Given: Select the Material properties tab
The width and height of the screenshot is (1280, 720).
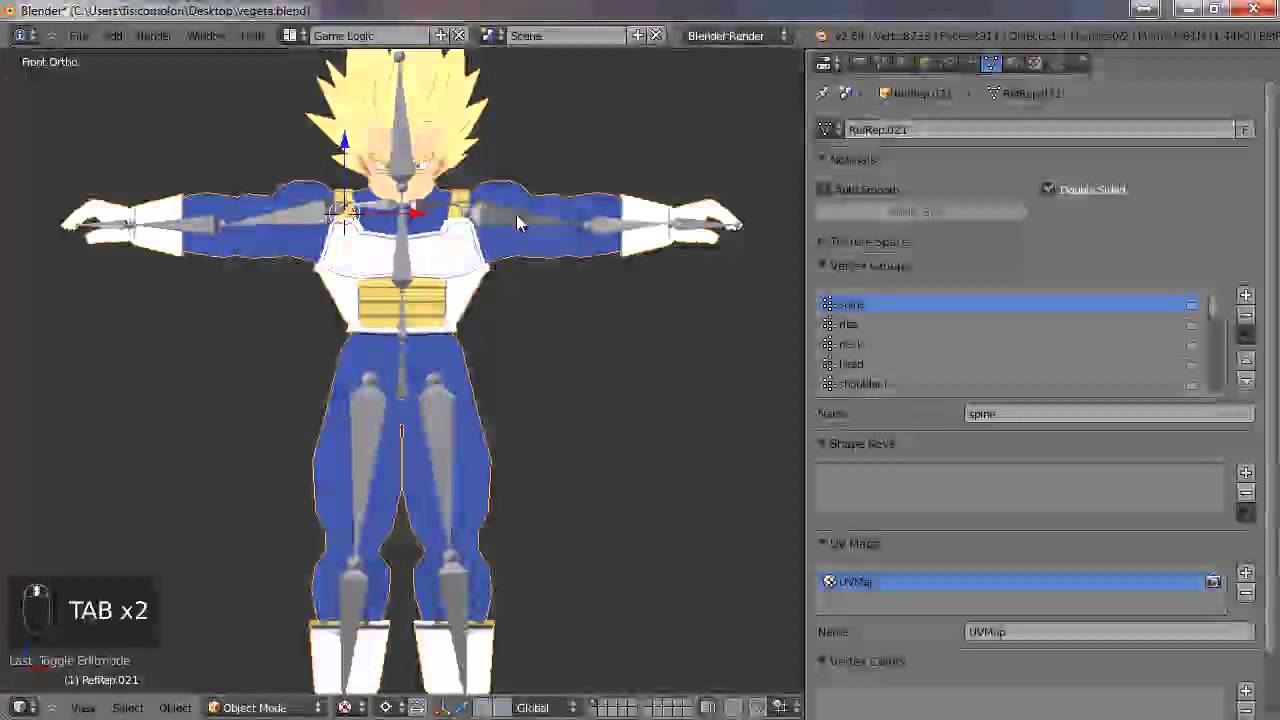Looking at the screenshot, I should pyautogui.click(x=1012, y=64).
